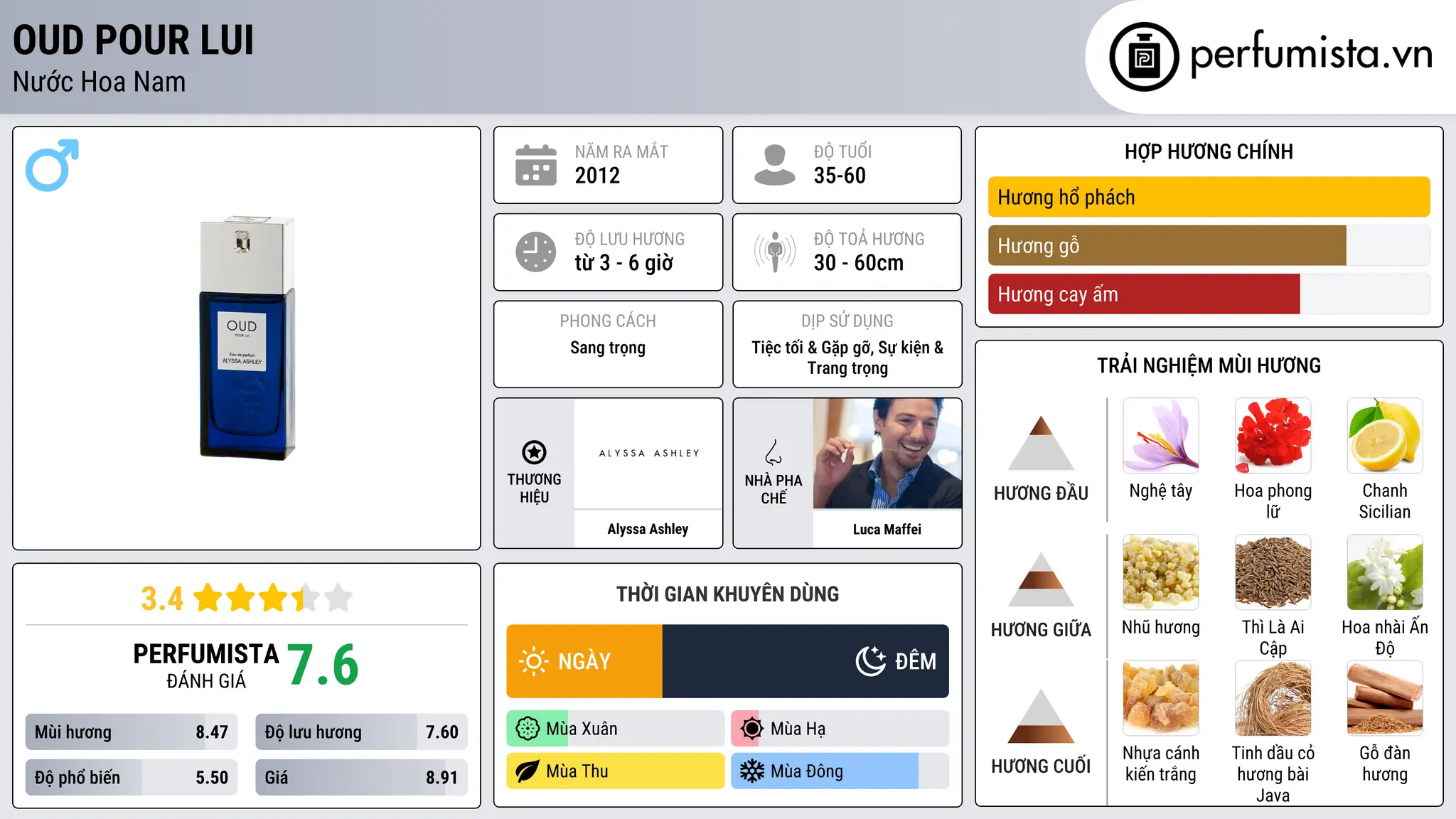Click the leaf icon for Mùa Thu

[x=528, y=771]
